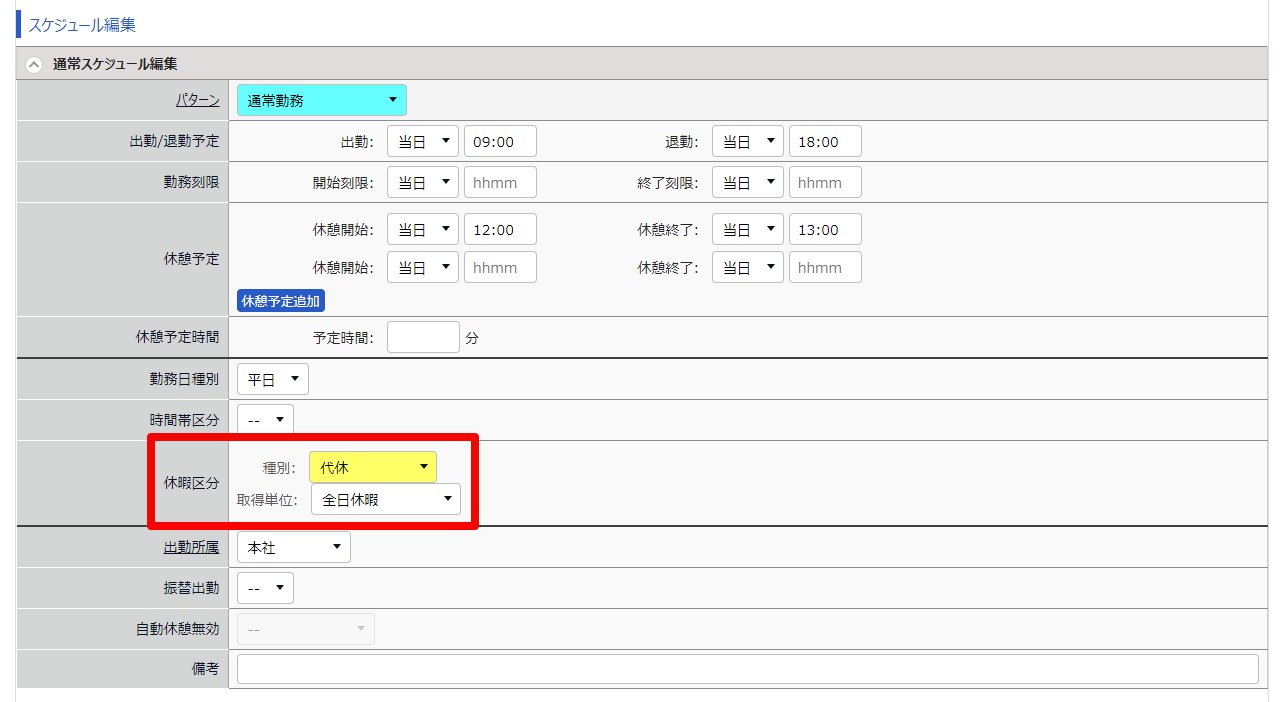Open the 時間帯区分 dropdown

click(266, 420)
